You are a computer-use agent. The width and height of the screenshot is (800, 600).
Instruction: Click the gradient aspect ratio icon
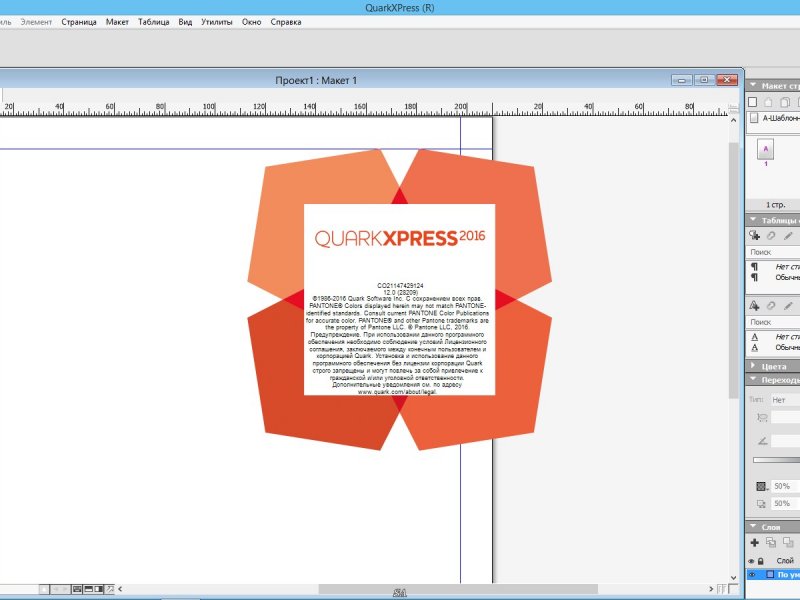(x=762, y=418)
